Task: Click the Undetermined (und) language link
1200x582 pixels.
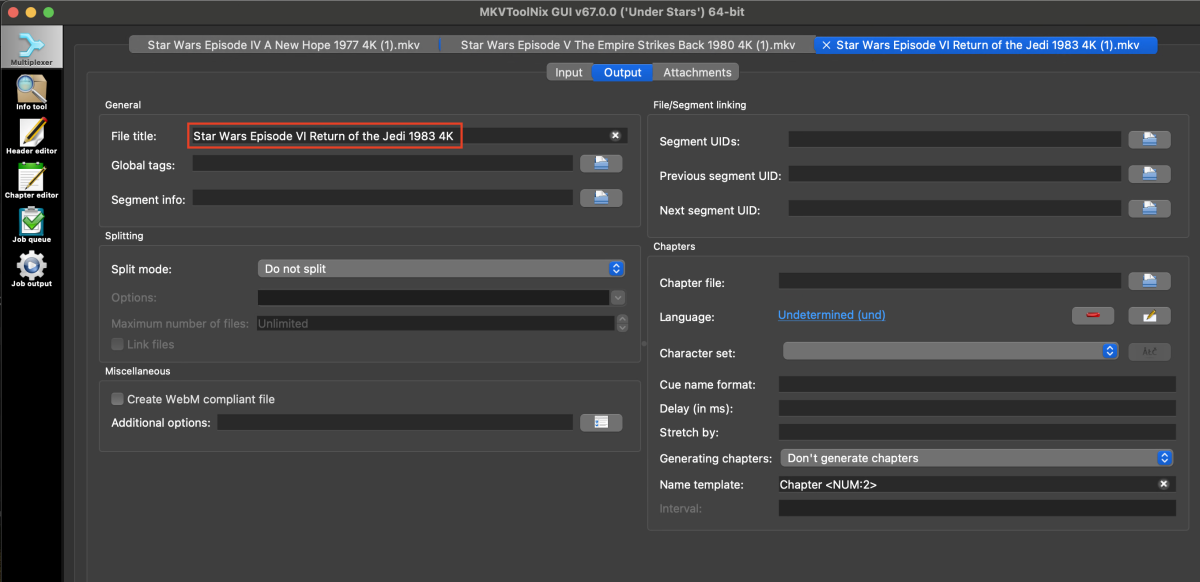Action: (832, 315)
